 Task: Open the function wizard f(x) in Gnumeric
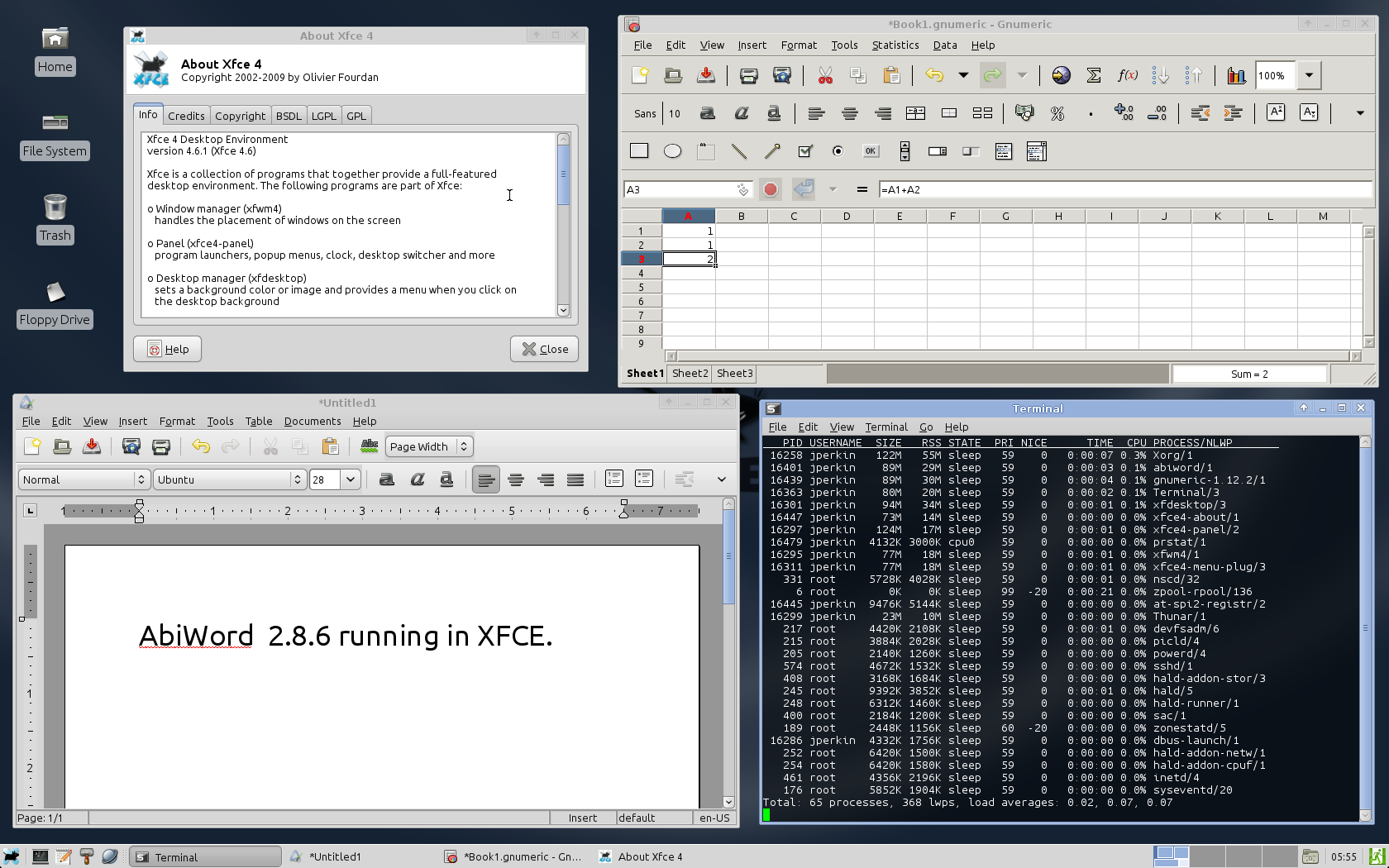(1127, 75)
